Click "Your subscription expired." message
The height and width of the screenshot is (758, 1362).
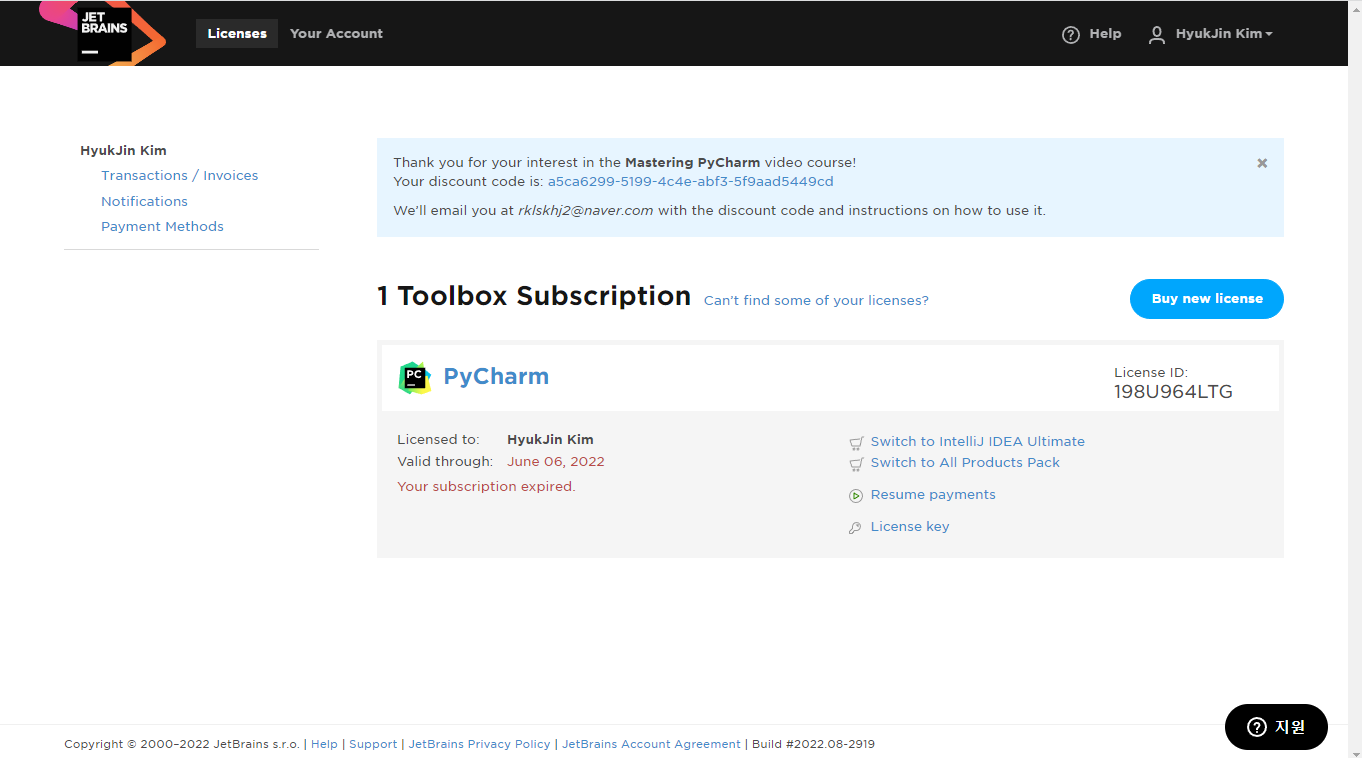486,487
